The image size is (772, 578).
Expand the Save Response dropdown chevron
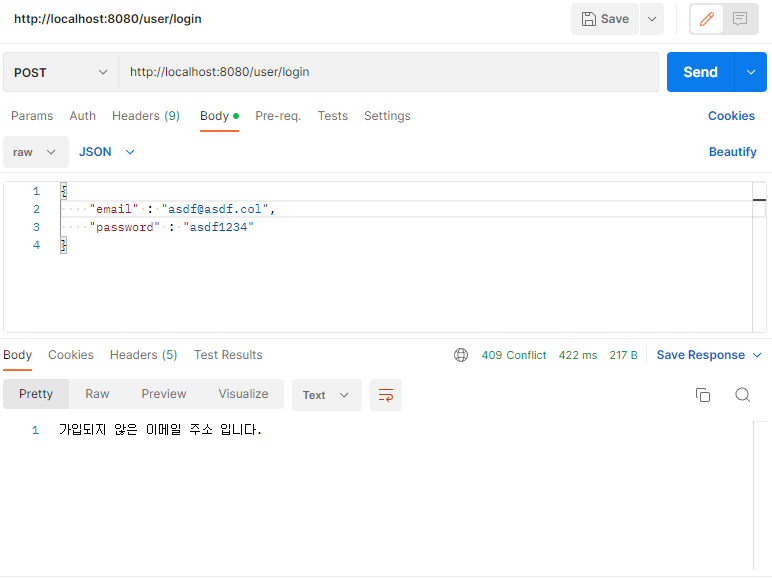[x=757, y=355]
